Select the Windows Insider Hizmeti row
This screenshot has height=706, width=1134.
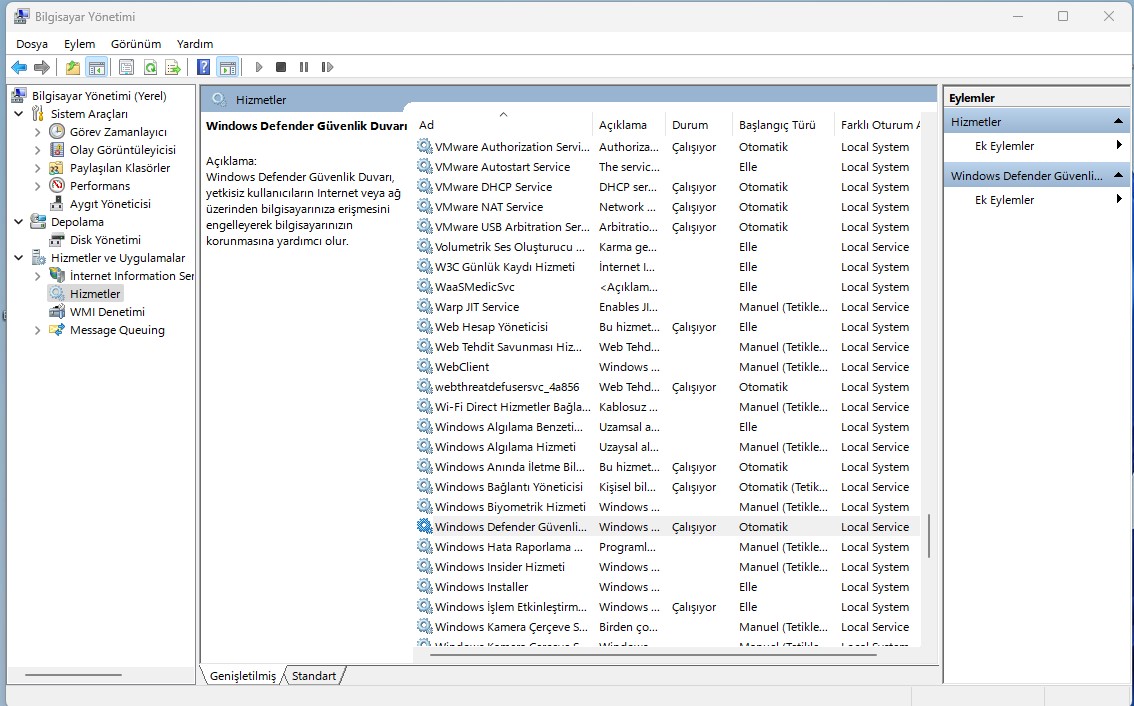[x=667, y=566]
